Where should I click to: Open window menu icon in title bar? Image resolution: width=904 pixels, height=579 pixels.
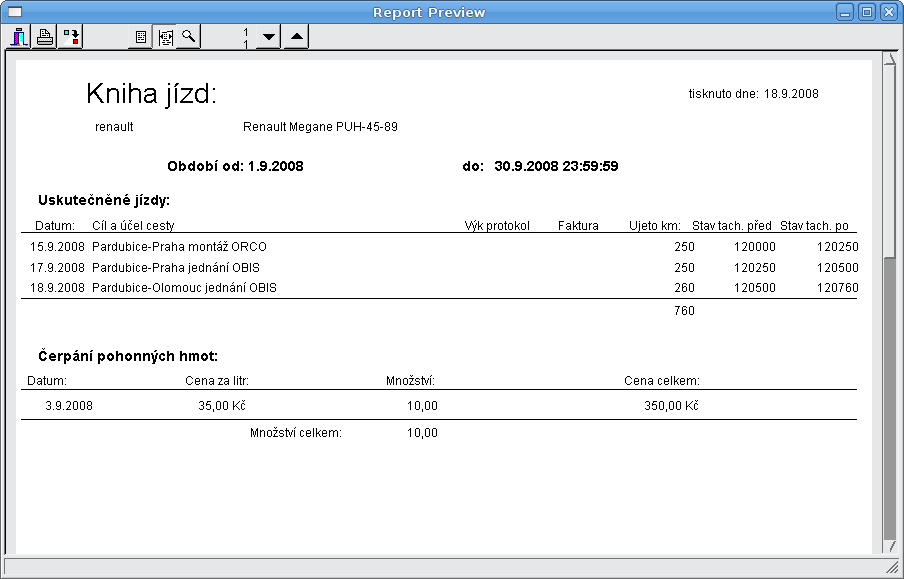15,12
